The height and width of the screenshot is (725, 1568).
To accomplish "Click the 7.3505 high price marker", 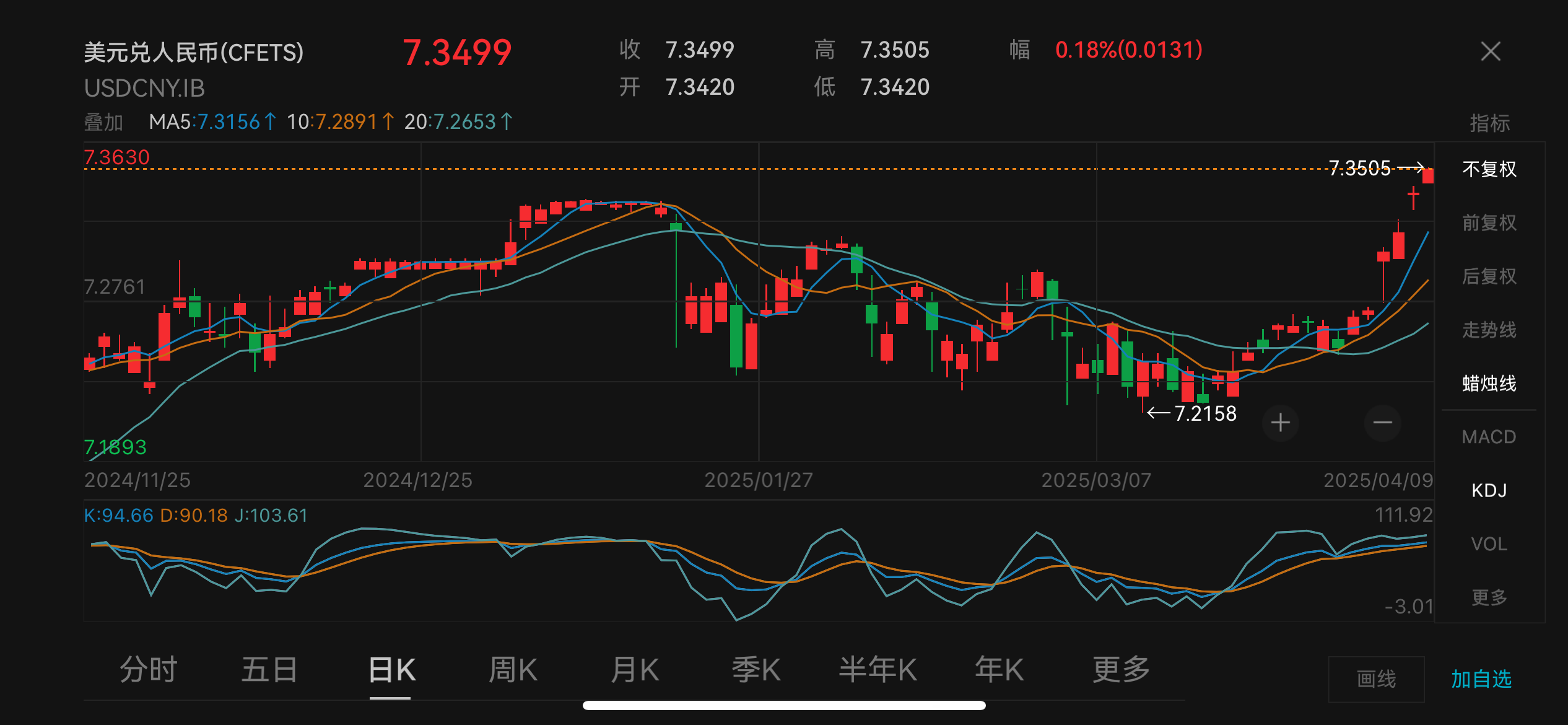I will pos(1360,168).
